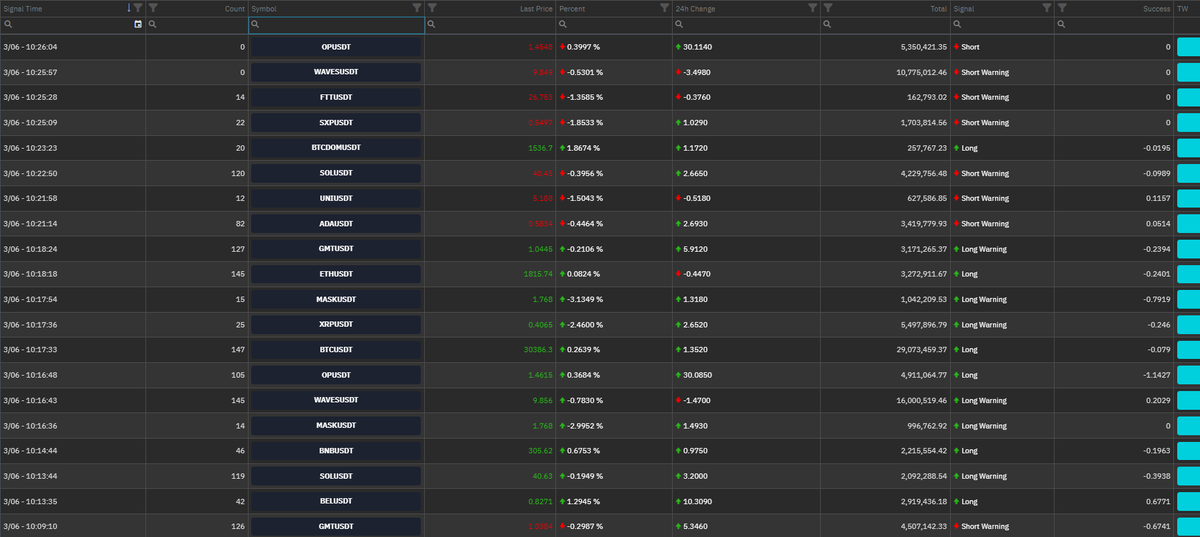Viewport: 1200px width, 537px height.
Task: Focus the Signal Time search field
Action: pos(73,24)
